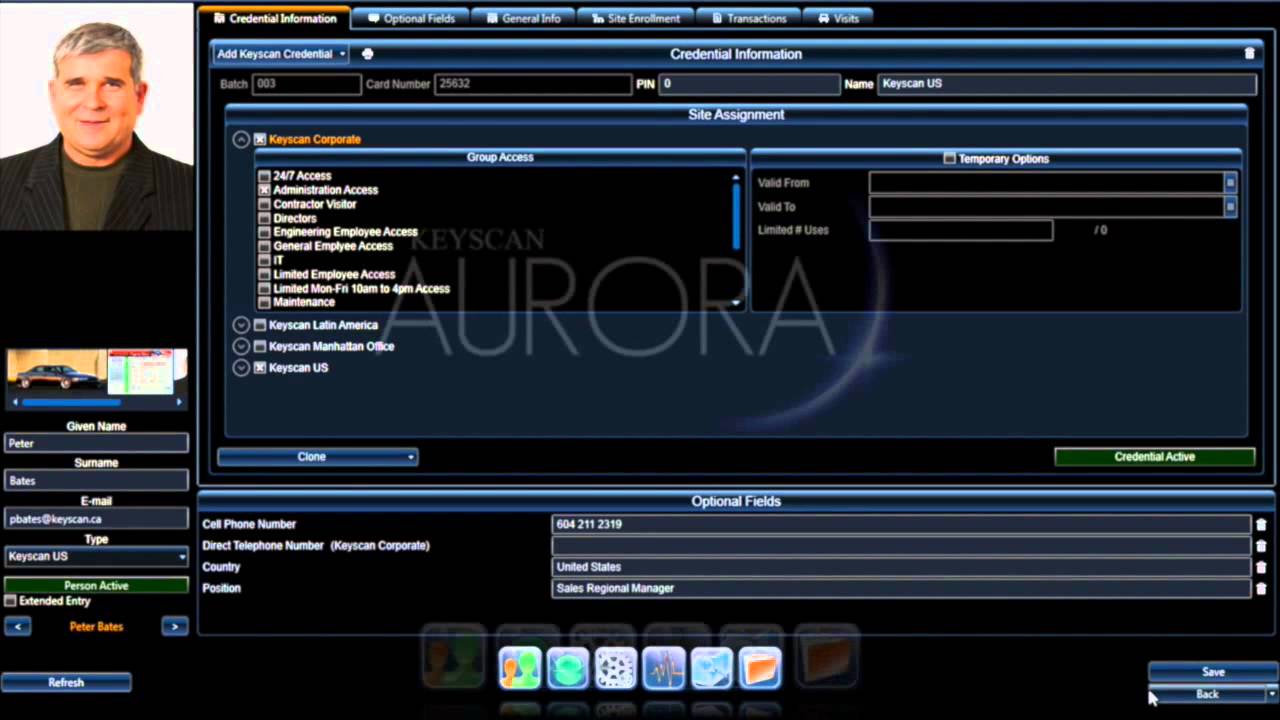The width and height of the screenshot is (1280, 720).
Task: Enable the Temporary Options checkbox
Action: (x=949, y=159)
